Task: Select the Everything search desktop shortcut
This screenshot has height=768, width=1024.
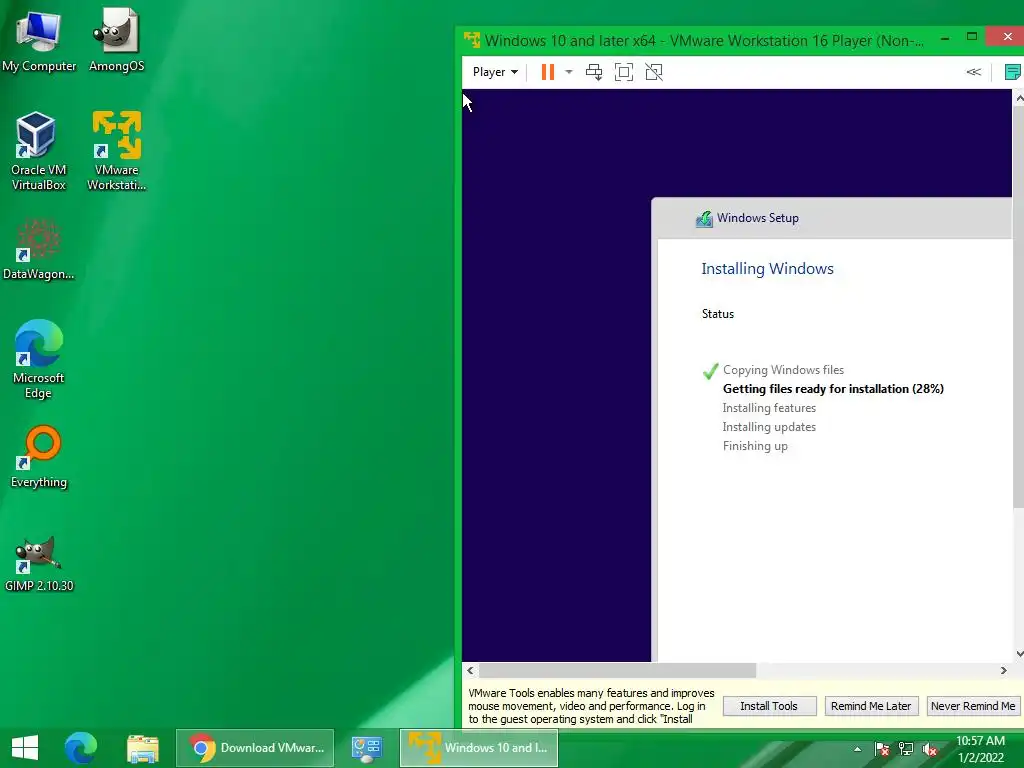Action: click(39, 457)
